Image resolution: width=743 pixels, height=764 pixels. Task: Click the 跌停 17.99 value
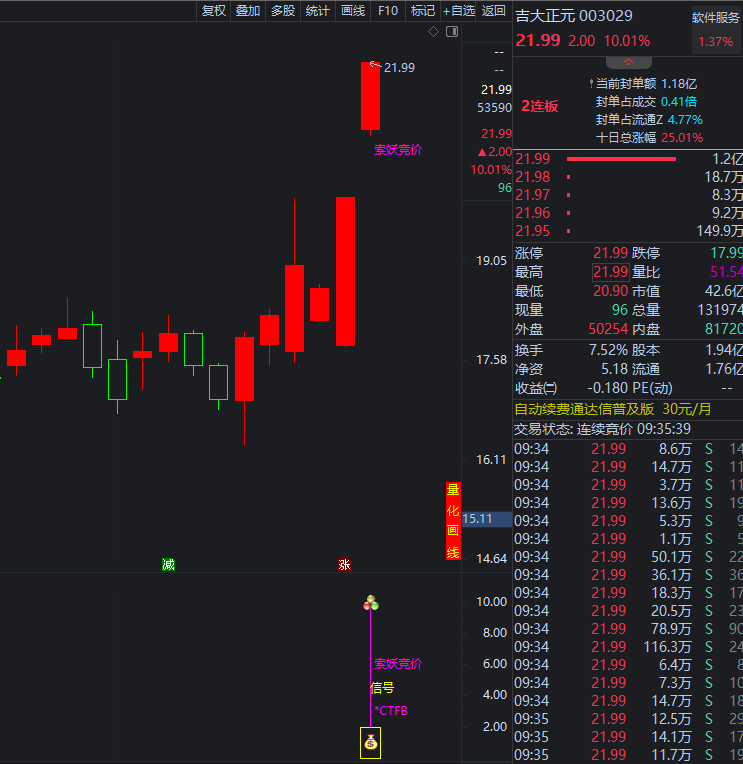(726, 253)
